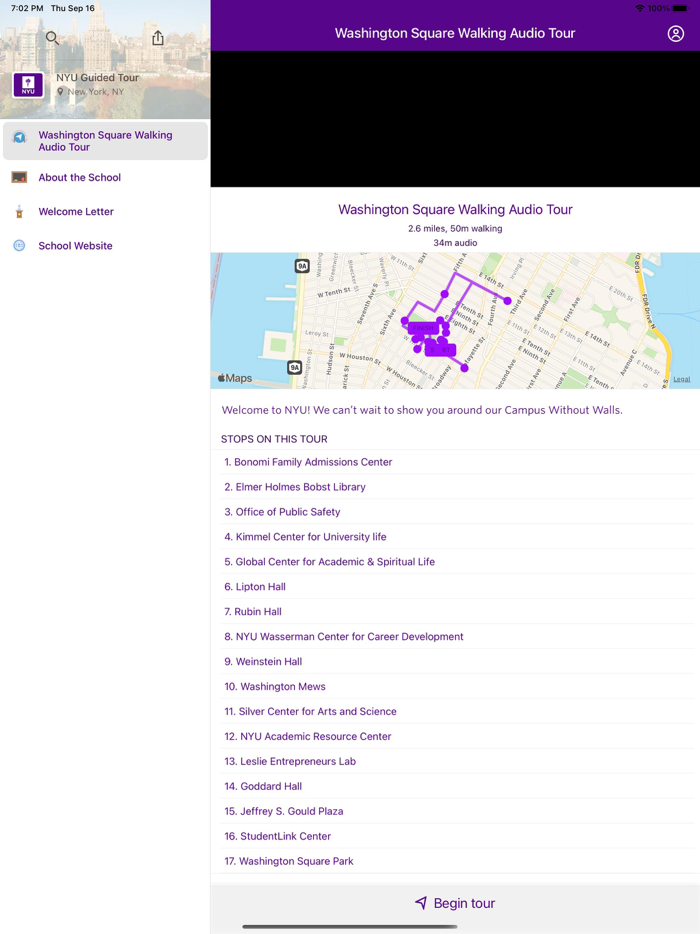Select stop 2. Elmer Holmes Bobst Library

coord(455,487)
